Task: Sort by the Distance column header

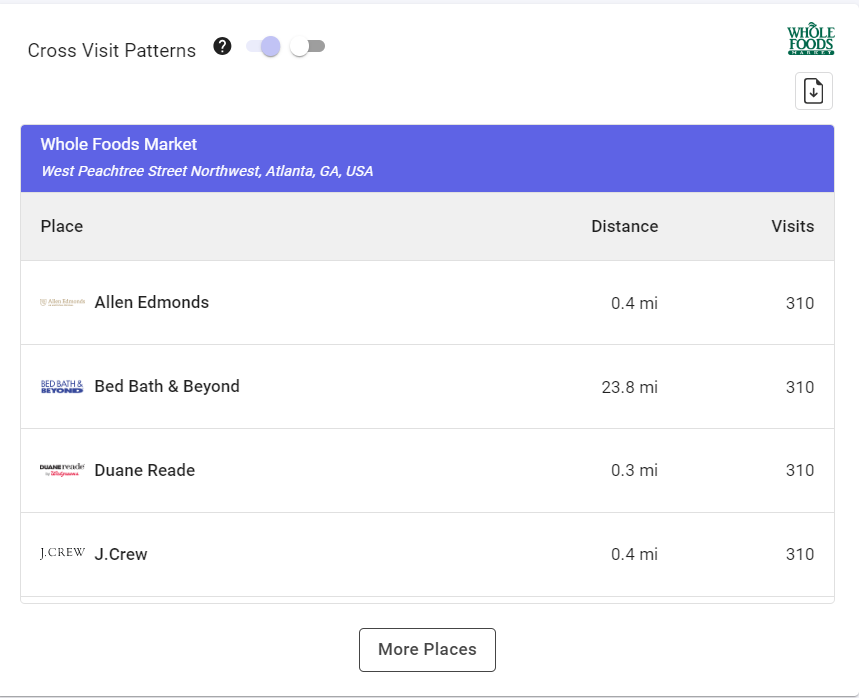Action: [624, 226]
